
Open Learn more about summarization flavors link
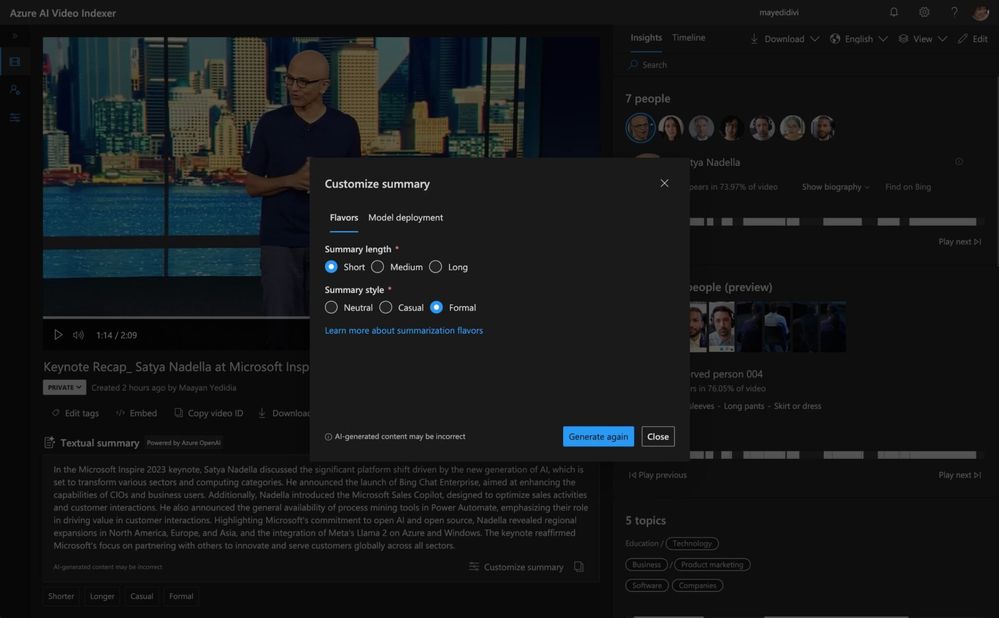pos(404,331)
